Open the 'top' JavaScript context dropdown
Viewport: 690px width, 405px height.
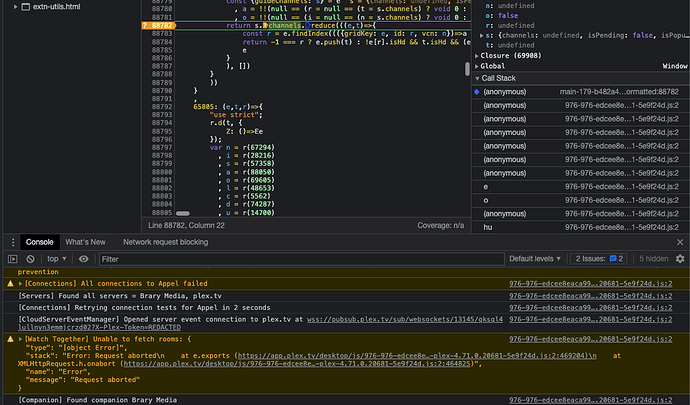pos(58,259)
